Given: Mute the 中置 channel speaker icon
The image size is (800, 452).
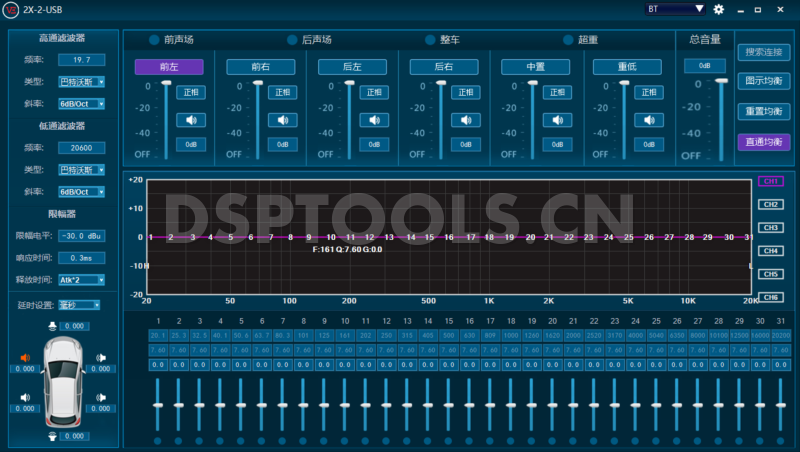Looking at the screenshot, I should click(x=557, y=120).
